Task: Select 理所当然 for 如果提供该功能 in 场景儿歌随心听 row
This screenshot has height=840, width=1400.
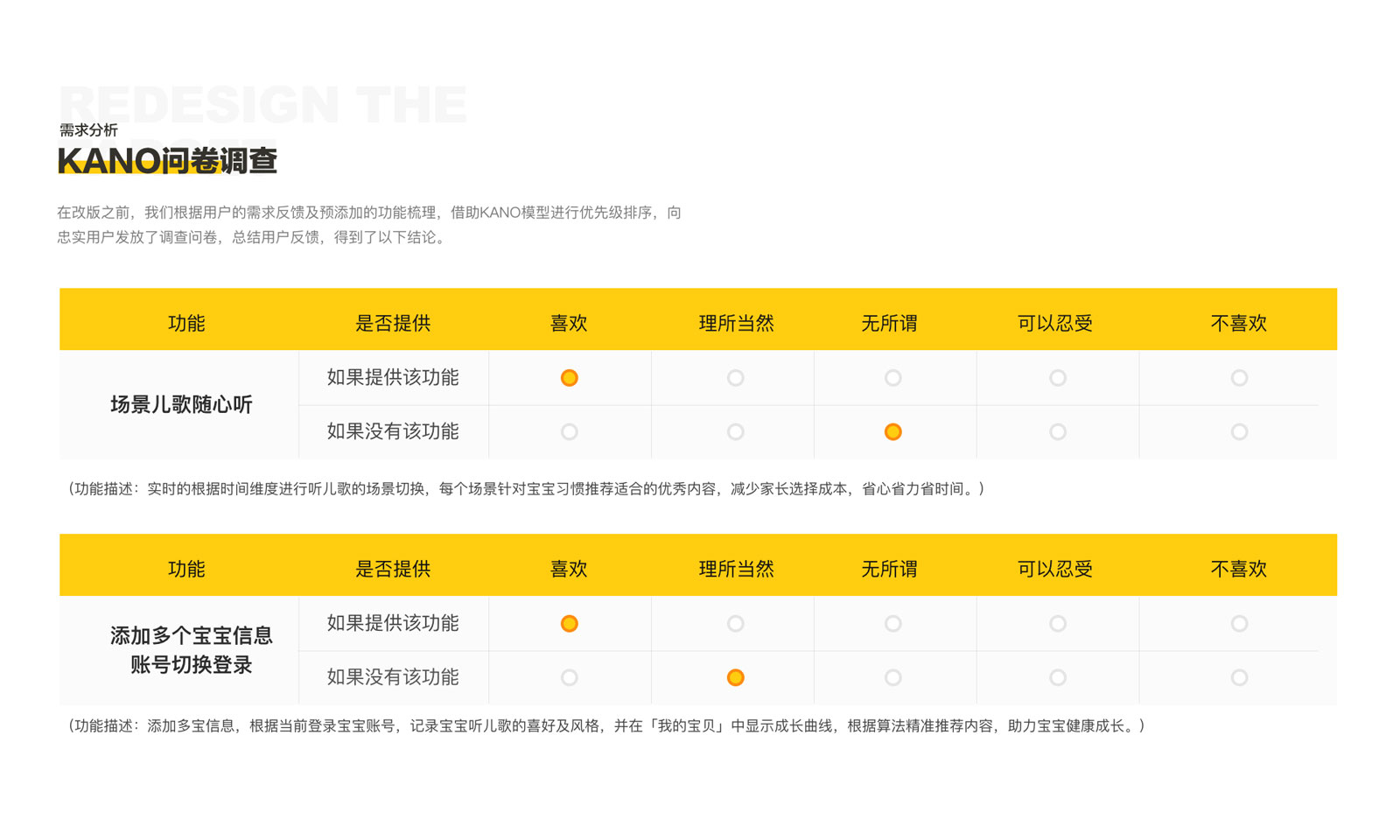Action: pyautogui.click(x=735, y=378)
